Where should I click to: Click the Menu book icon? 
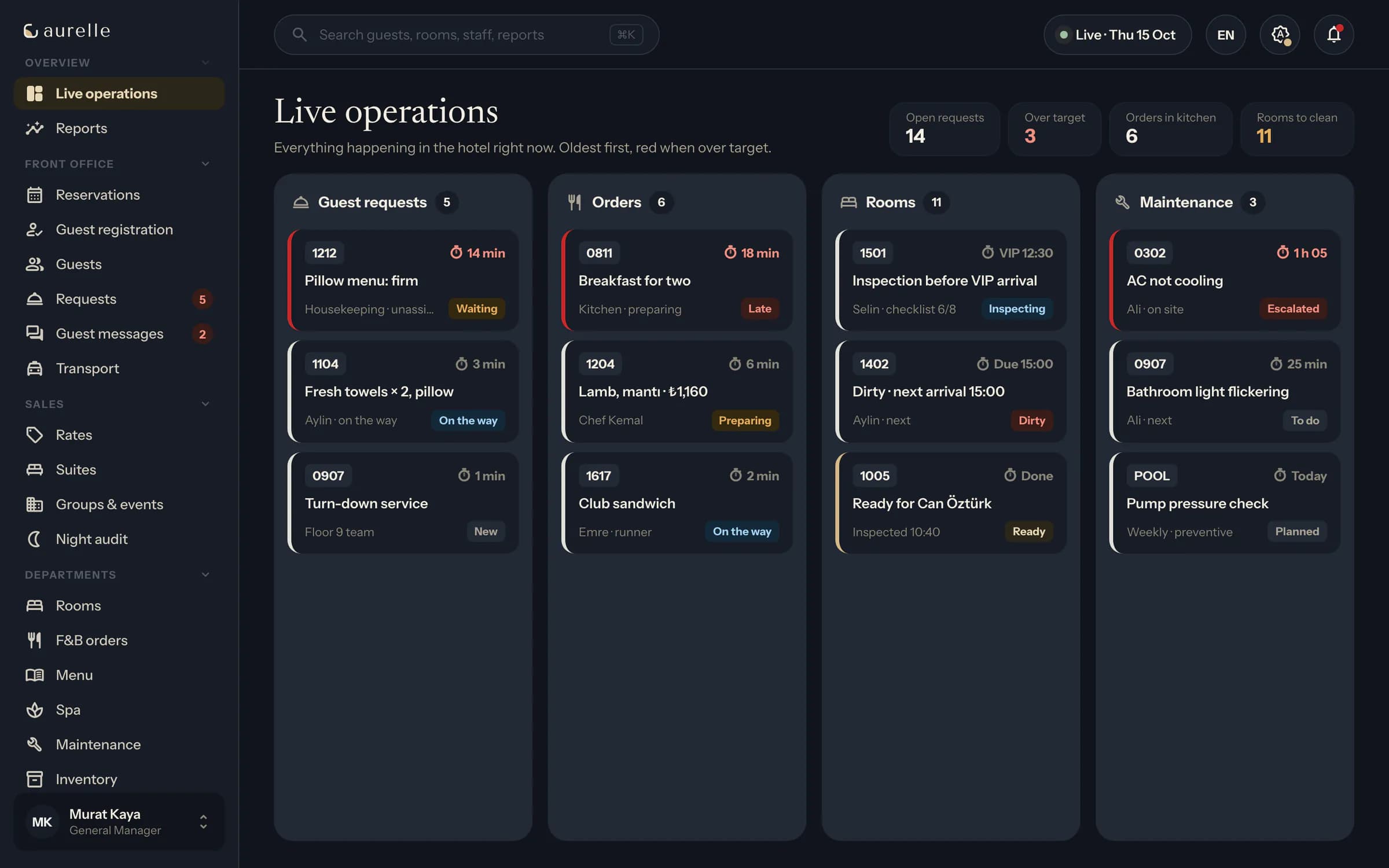(x=35, y=675)
